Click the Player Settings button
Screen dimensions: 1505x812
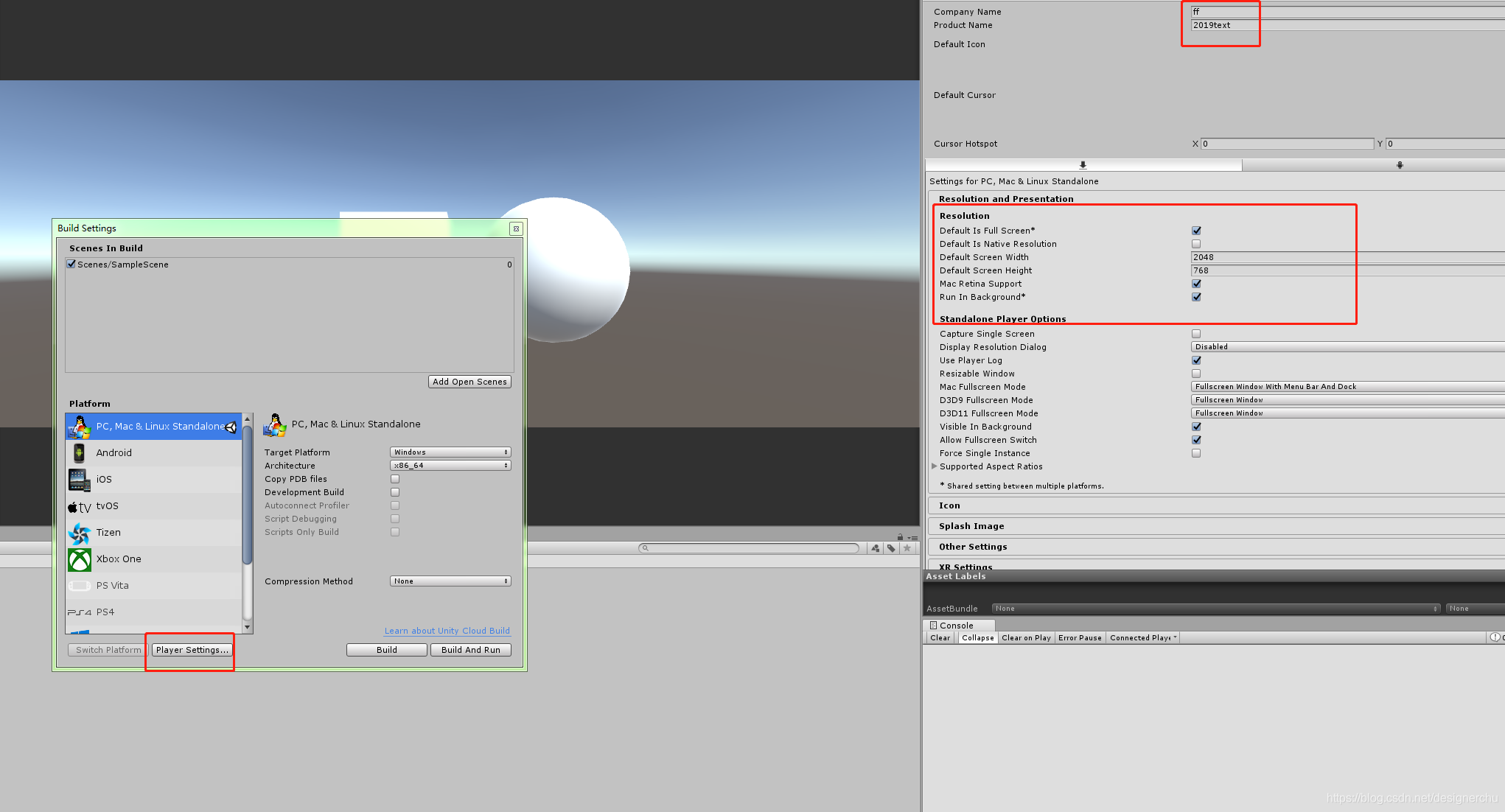(192, 650)
